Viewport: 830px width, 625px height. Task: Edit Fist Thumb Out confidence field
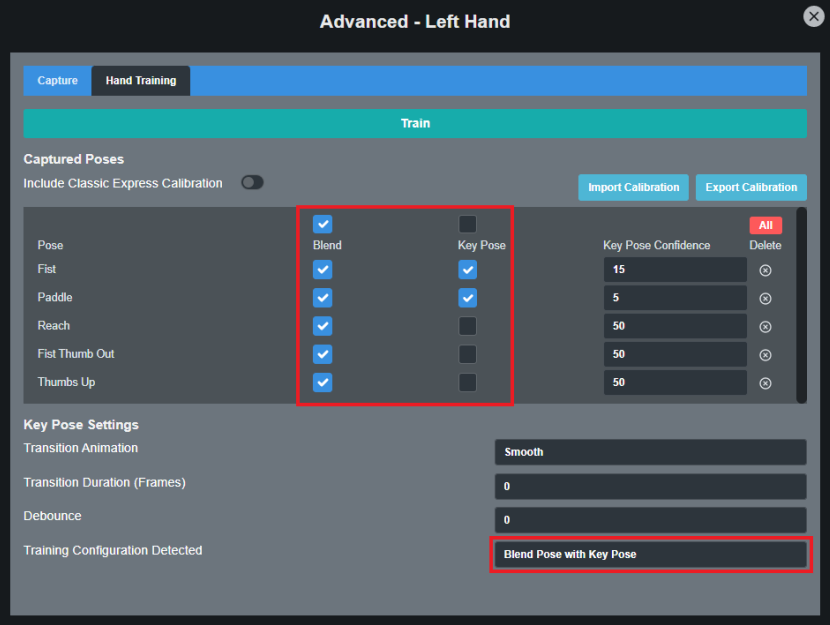[675, 354]
